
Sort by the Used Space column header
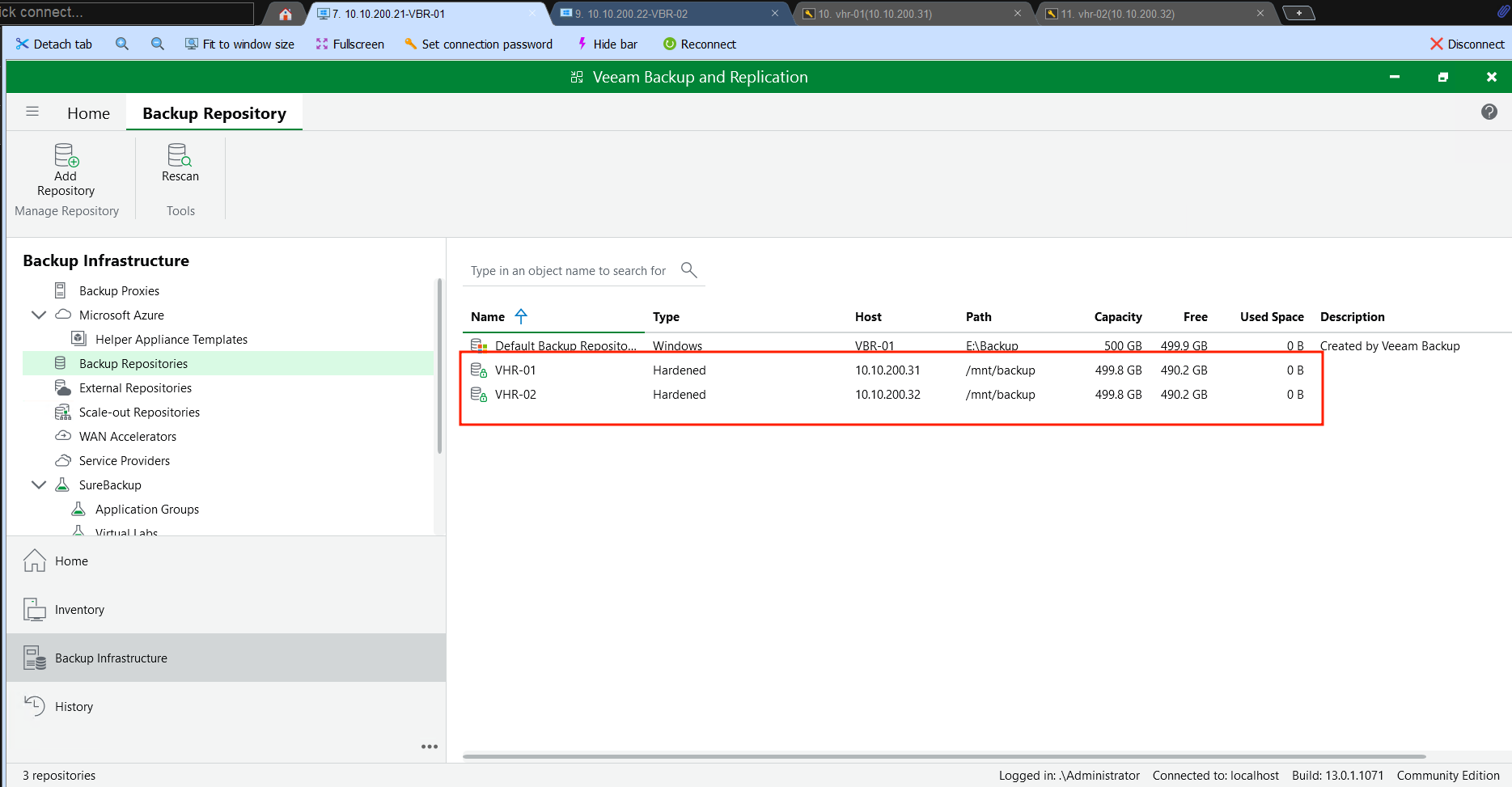[1272, 317]
